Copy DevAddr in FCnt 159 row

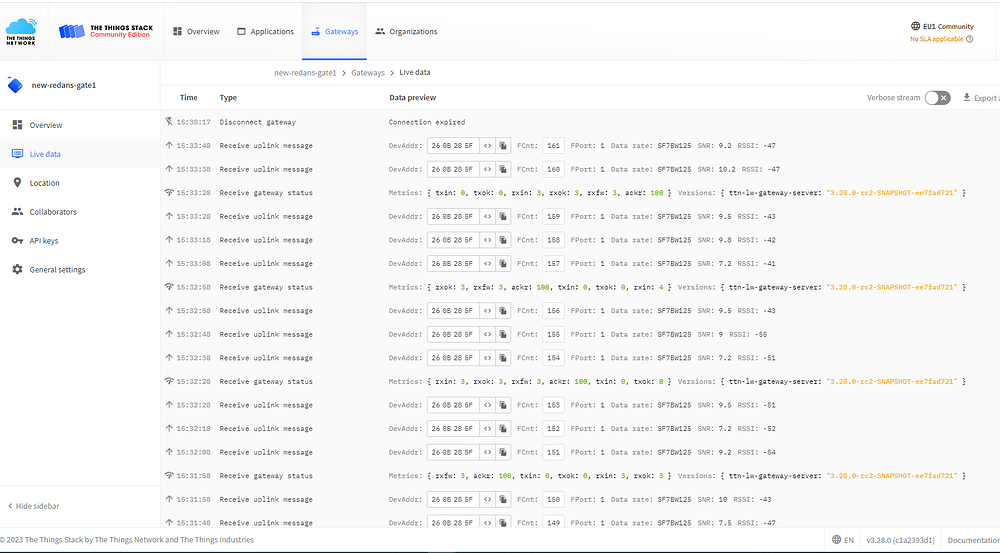point(503,216)
